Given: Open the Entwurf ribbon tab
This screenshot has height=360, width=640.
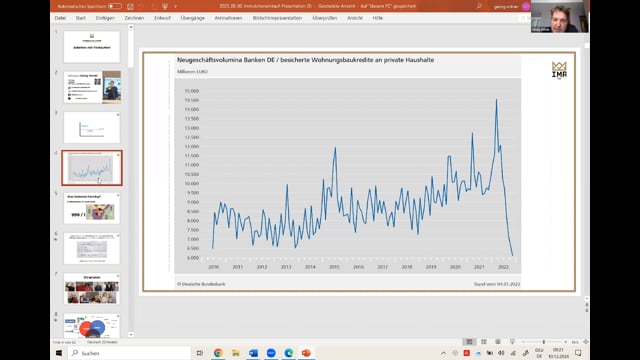Looking at the screenshot, I should pos(162,18).
